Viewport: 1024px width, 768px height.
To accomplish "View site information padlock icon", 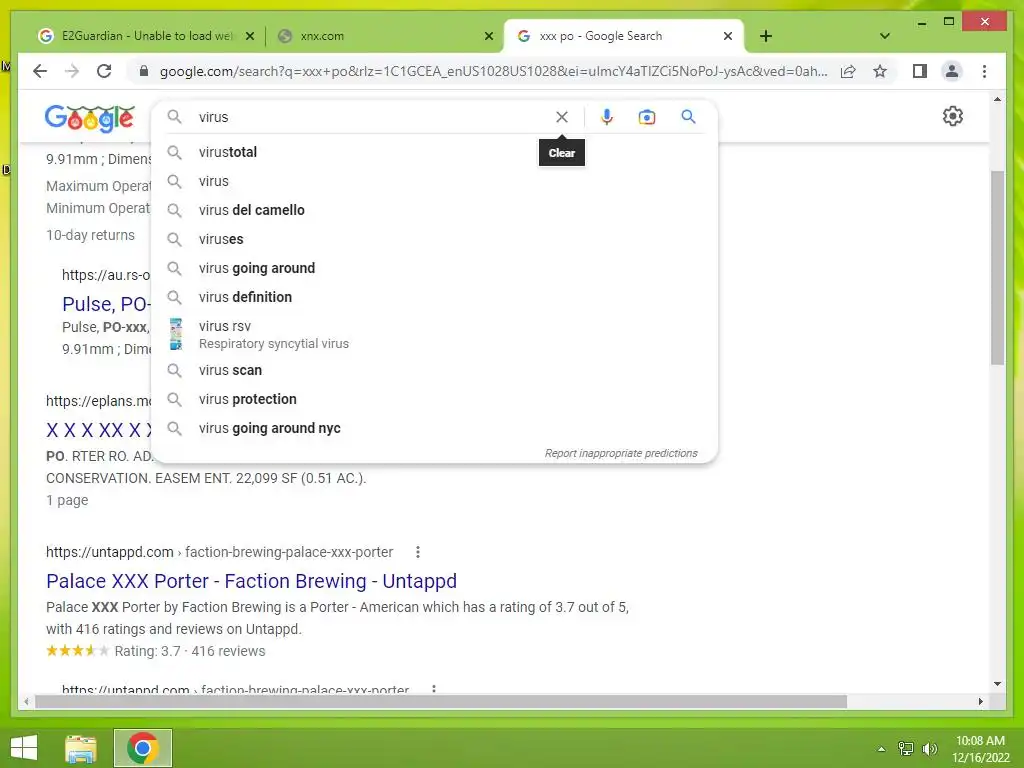I will 144,71.
